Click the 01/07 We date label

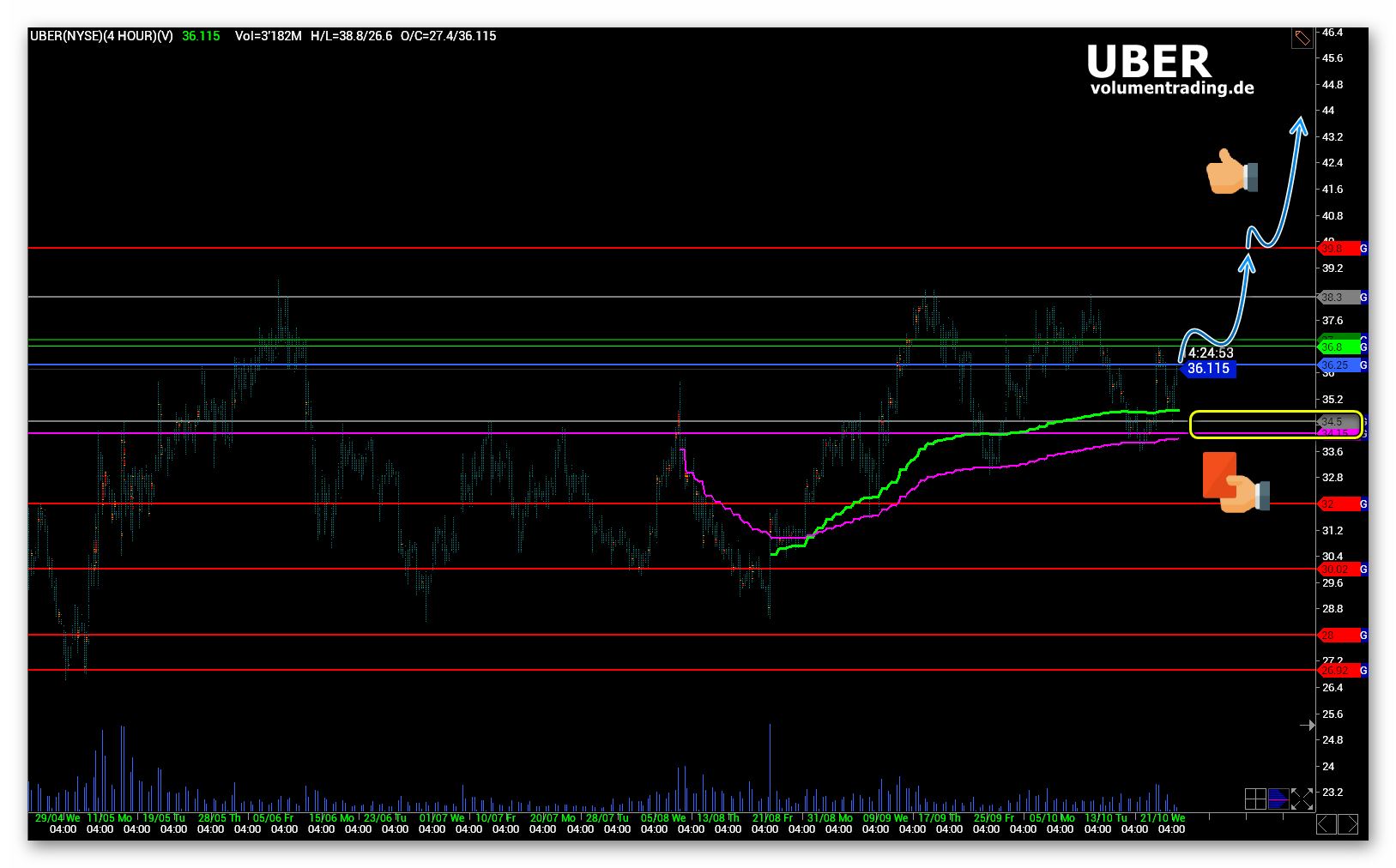click(442, 818)
